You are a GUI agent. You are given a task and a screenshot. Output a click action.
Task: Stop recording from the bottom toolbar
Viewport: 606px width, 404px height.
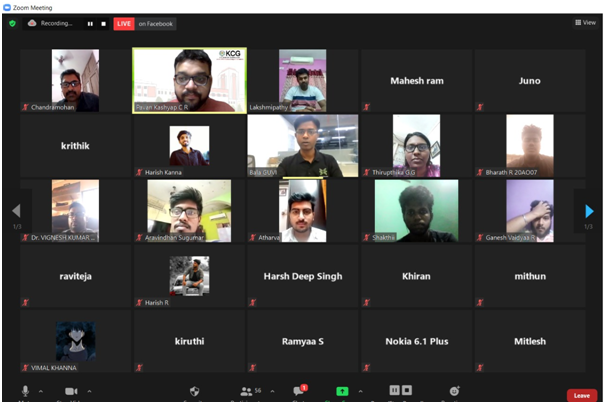pyautogui.click(x=407, y=390)
